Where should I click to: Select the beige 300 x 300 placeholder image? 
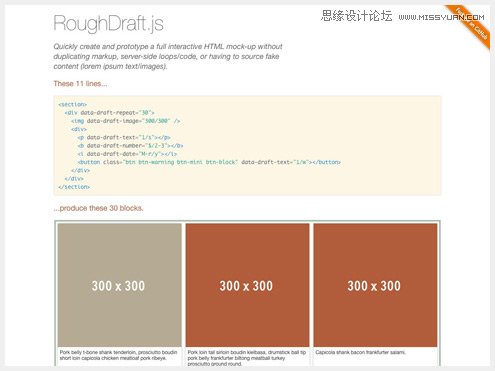(119, 285)
